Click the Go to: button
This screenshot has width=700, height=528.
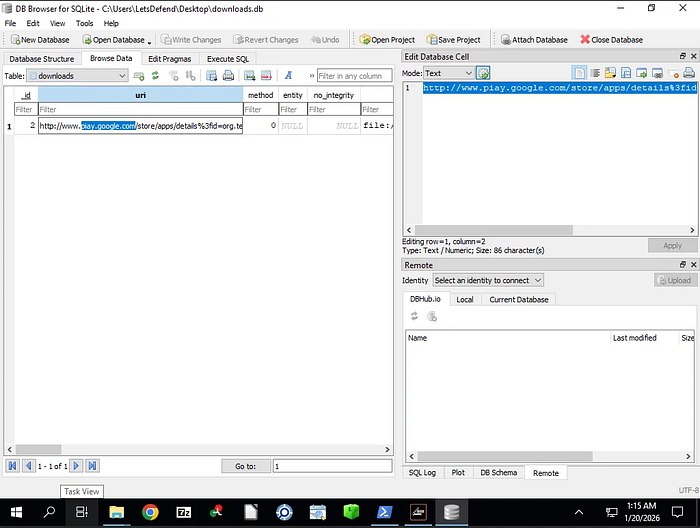(246, 466)
